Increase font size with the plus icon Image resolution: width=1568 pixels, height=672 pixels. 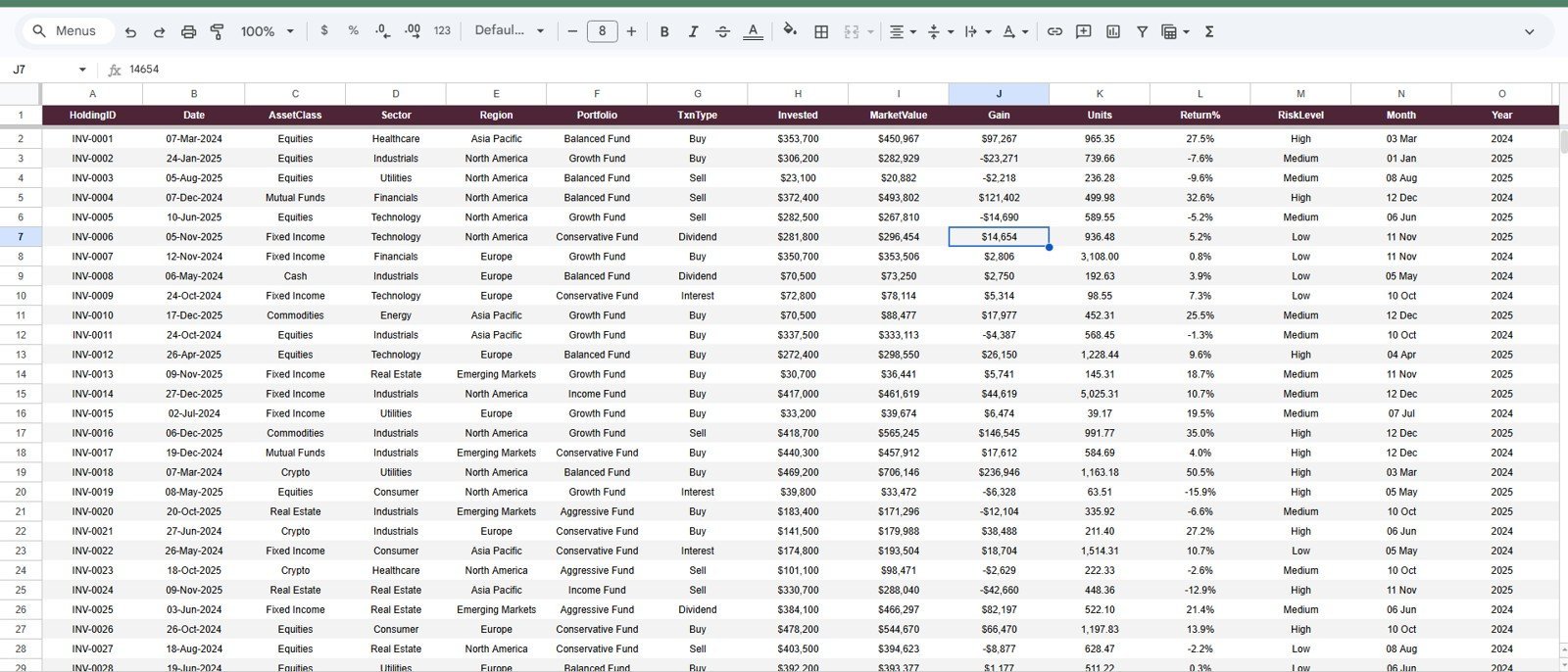(x=631, y=31)
